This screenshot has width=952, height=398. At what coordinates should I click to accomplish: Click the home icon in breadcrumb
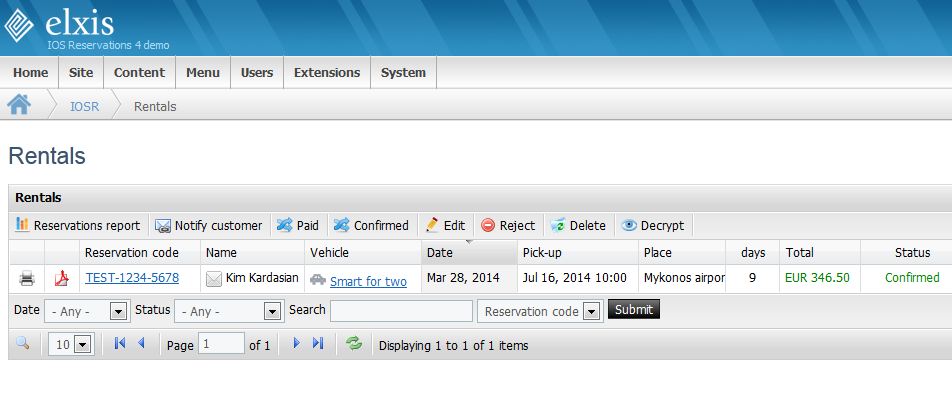pyautogui.click(x=19, y=104)
